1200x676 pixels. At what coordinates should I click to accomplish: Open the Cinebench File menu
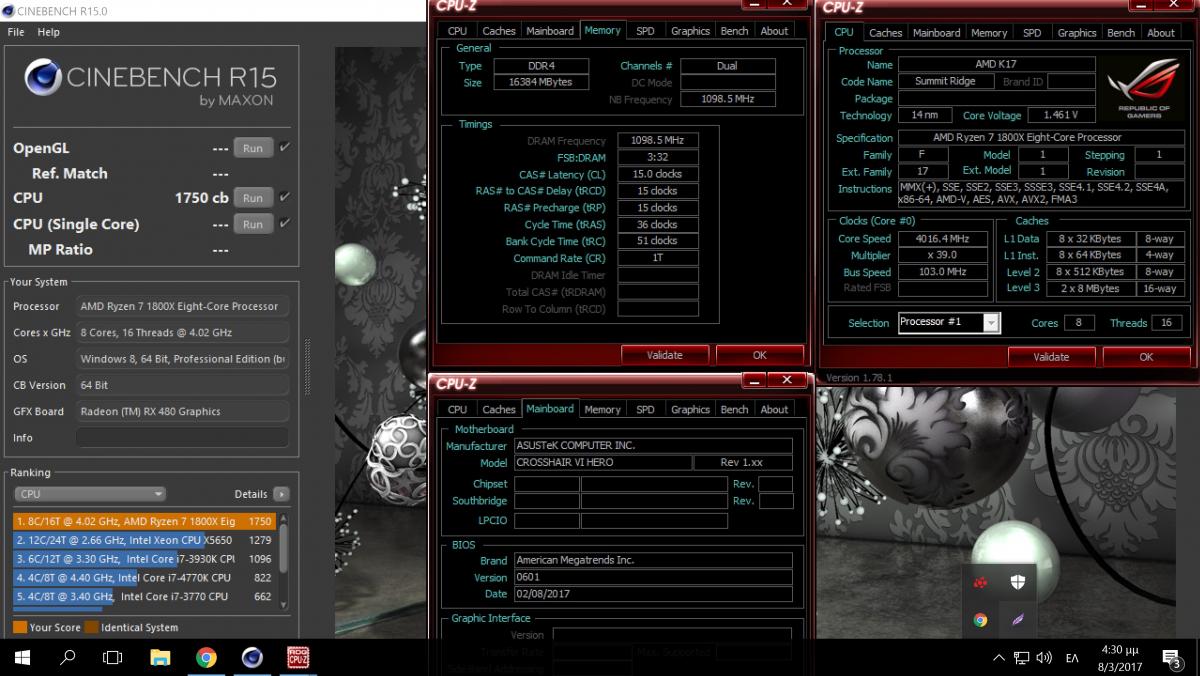tap(16, 32)
